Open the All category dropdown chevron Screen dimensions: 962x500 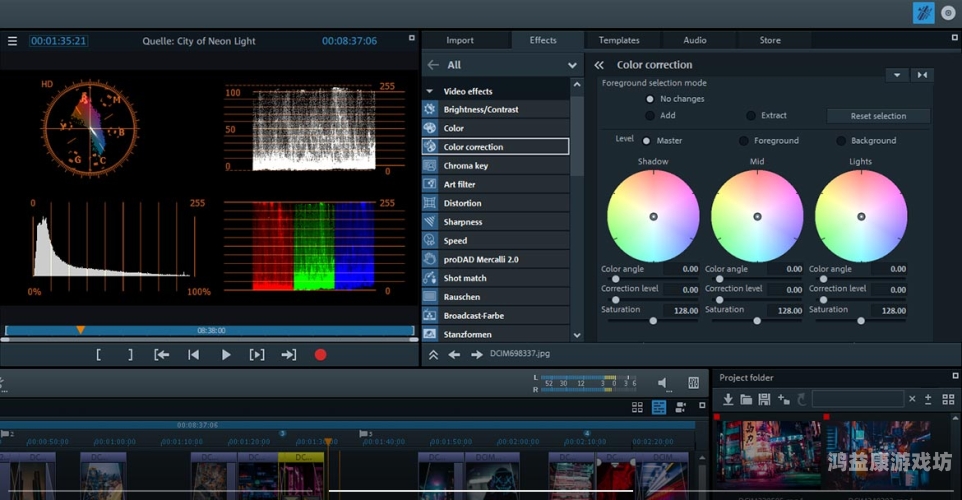[x=573, y=65]
